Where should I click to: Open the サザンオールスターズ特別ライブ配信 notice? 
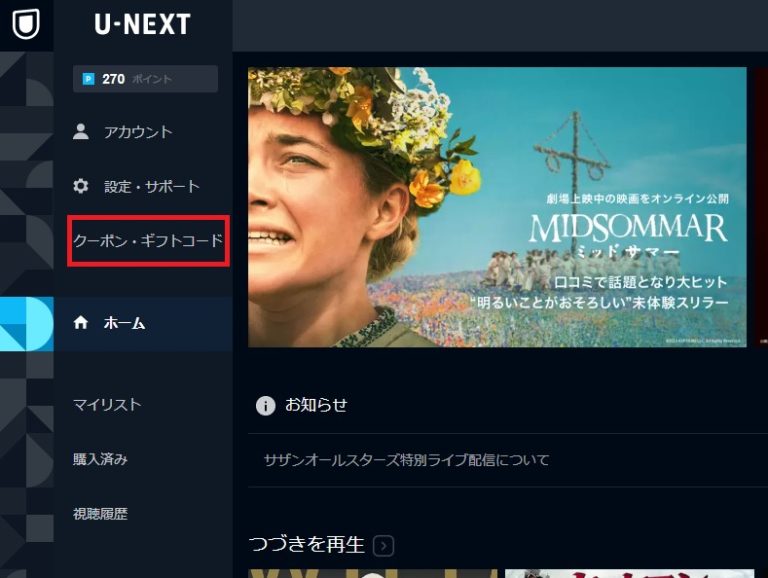407,460
